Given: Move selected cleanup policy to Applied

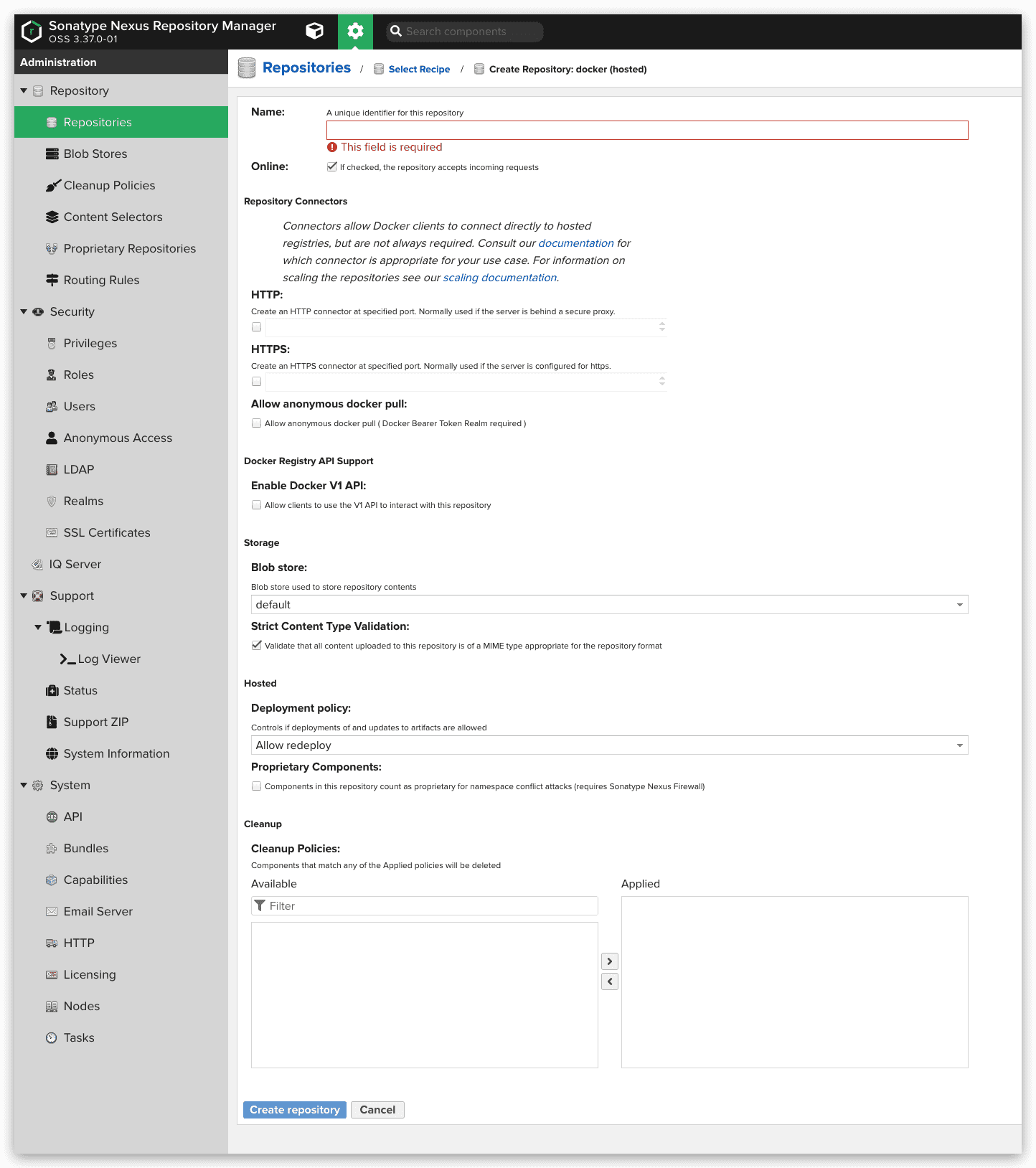Looking at the screenshot, I should [609, 961].
